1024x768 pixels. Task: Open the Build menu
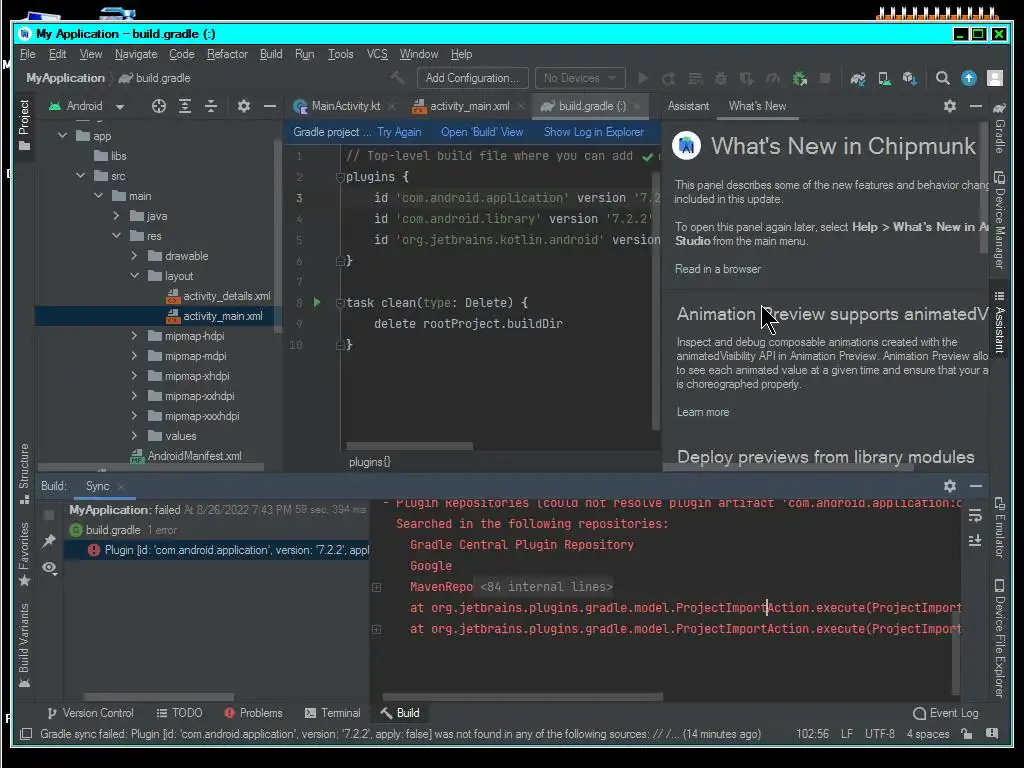(x=271, y=54)
